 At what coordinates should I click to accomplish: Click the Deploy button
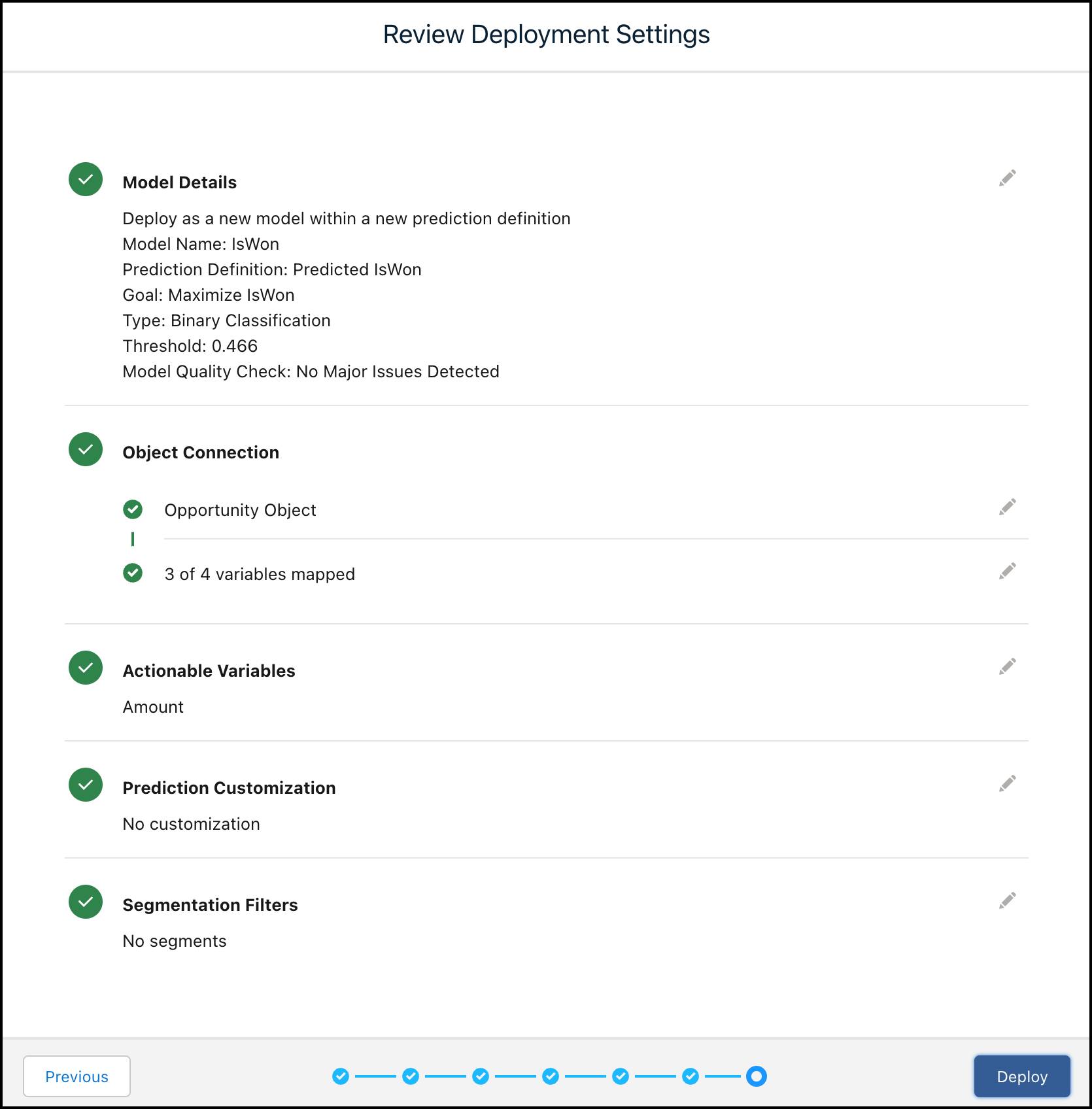[1021, 1076]
